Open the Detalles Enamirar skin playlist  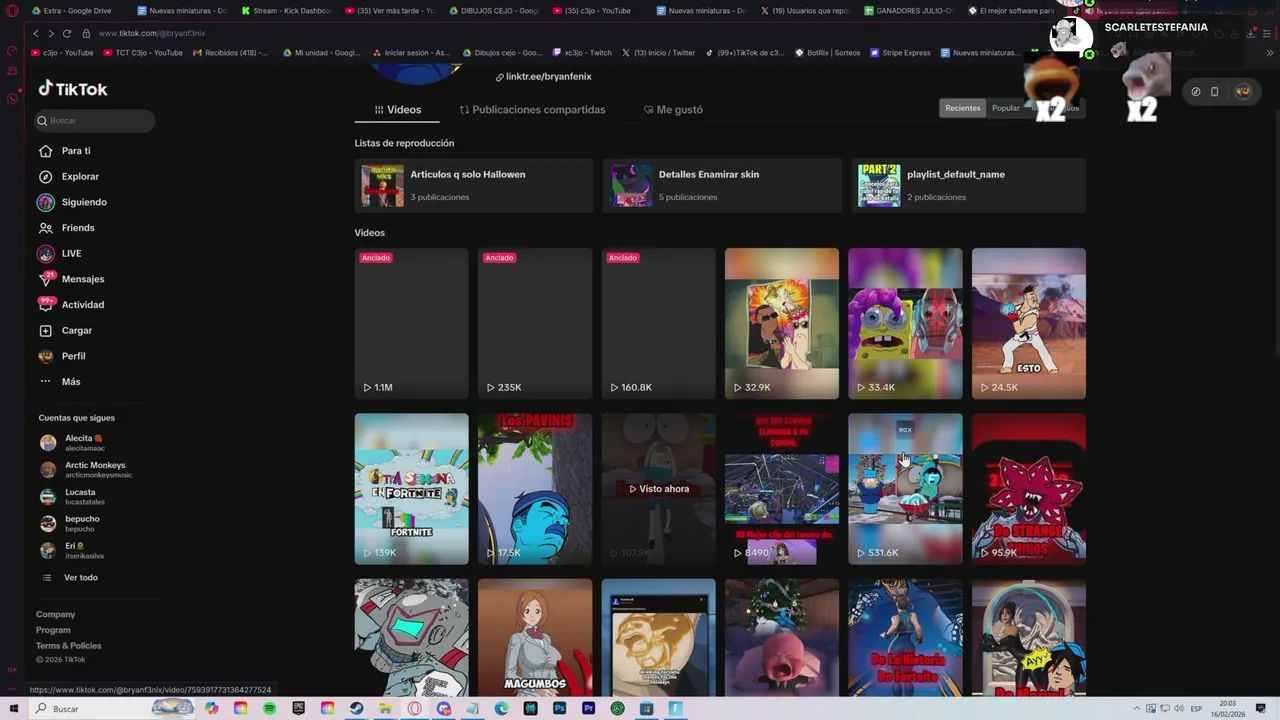click(x=722, y=185)
